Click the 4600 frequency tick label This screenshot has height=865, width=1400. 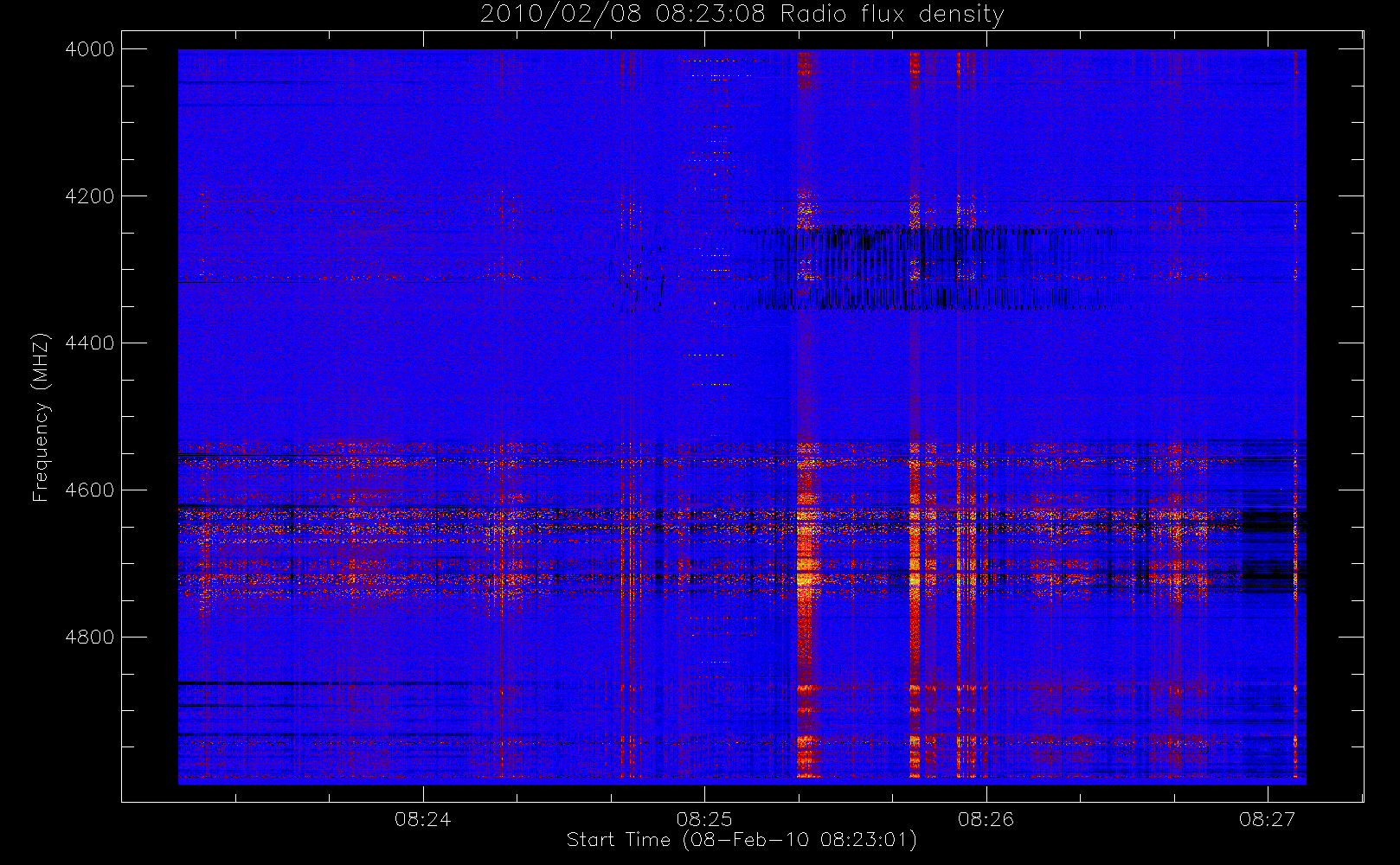[90, 490]
